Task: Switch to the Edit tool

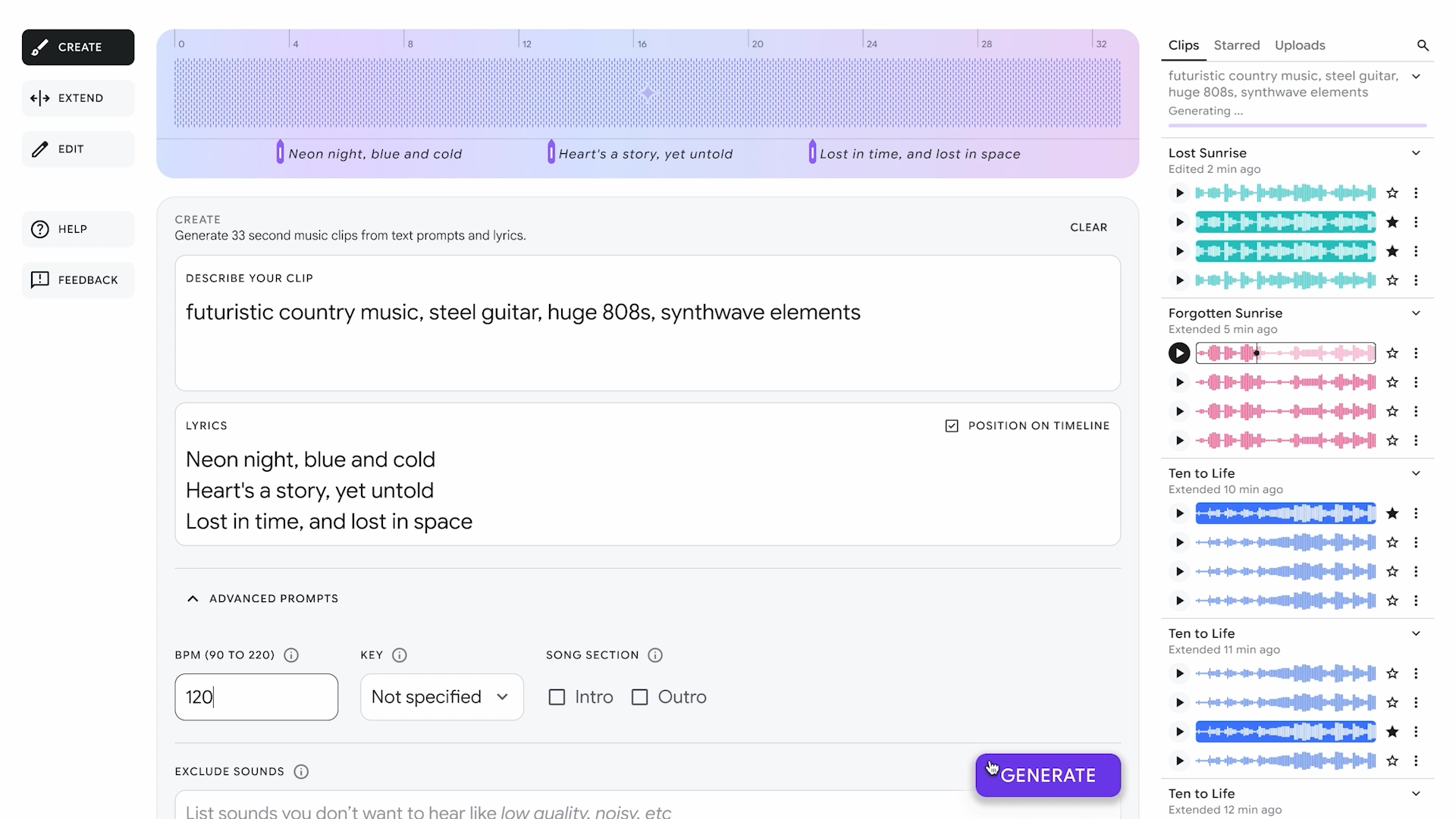Action: coord(77,149)
